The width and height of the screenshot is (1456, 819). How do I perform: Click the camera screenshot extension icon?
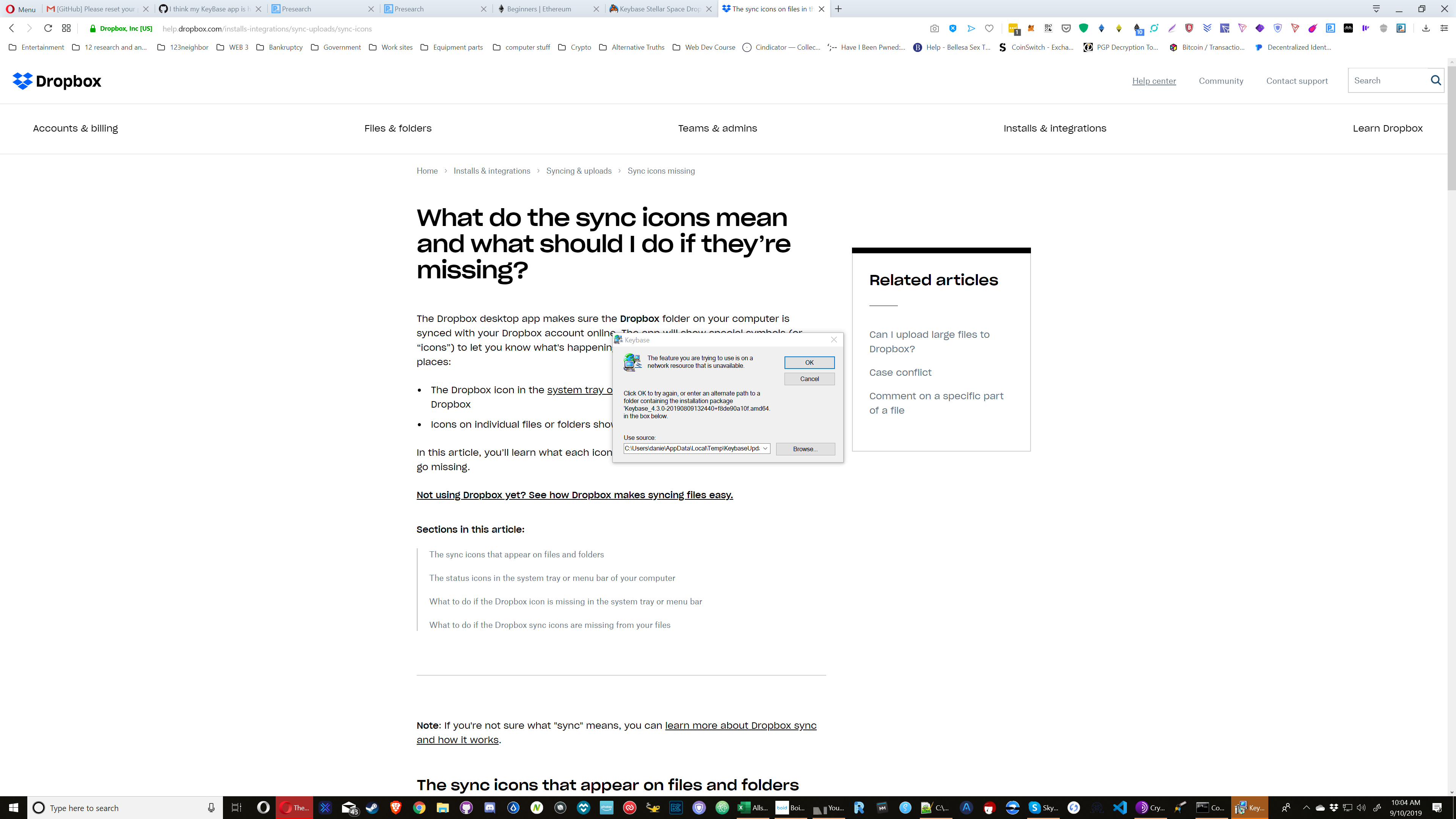click(934, 28)
